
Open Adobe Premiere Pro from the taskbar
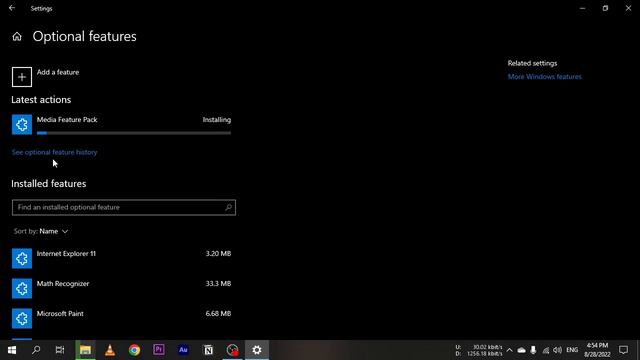click(x=159, y=350)
